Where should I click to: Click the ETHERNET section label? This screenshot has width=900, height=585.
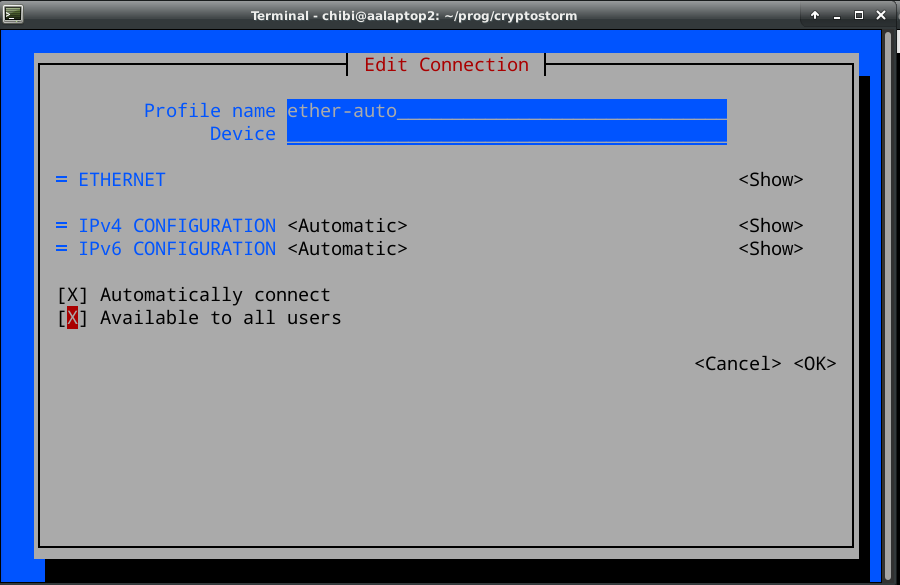pyautogui.click(x=121, y=180)
